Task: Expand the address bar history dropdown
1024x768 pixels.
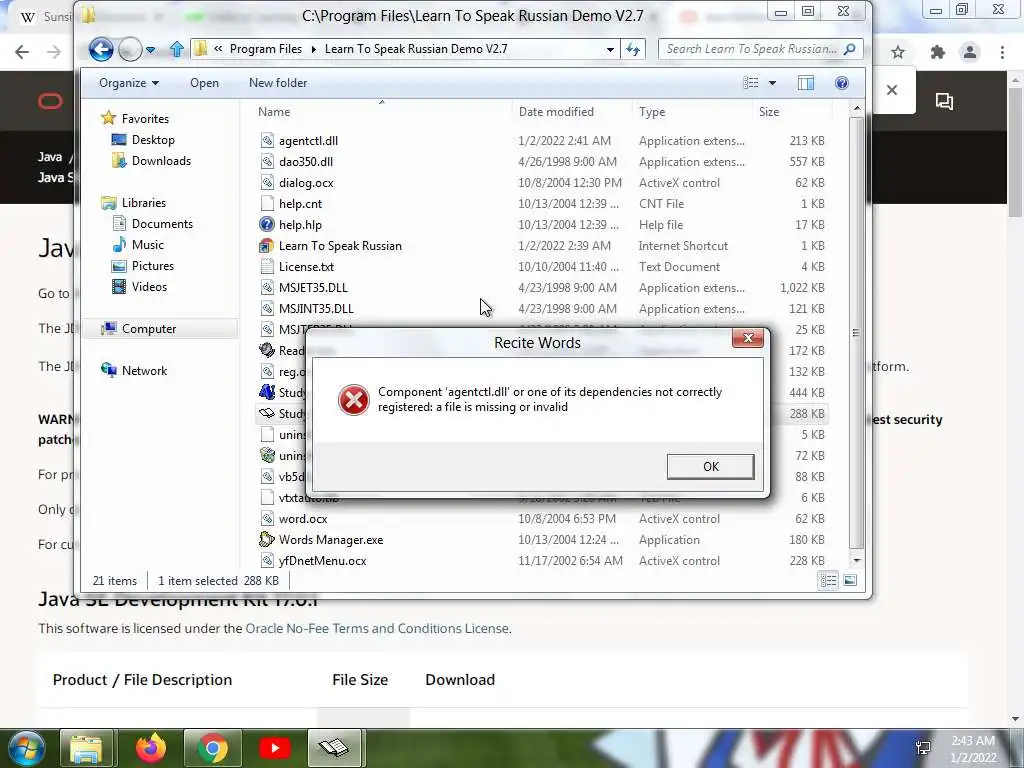Action: (x=610, y=49)
